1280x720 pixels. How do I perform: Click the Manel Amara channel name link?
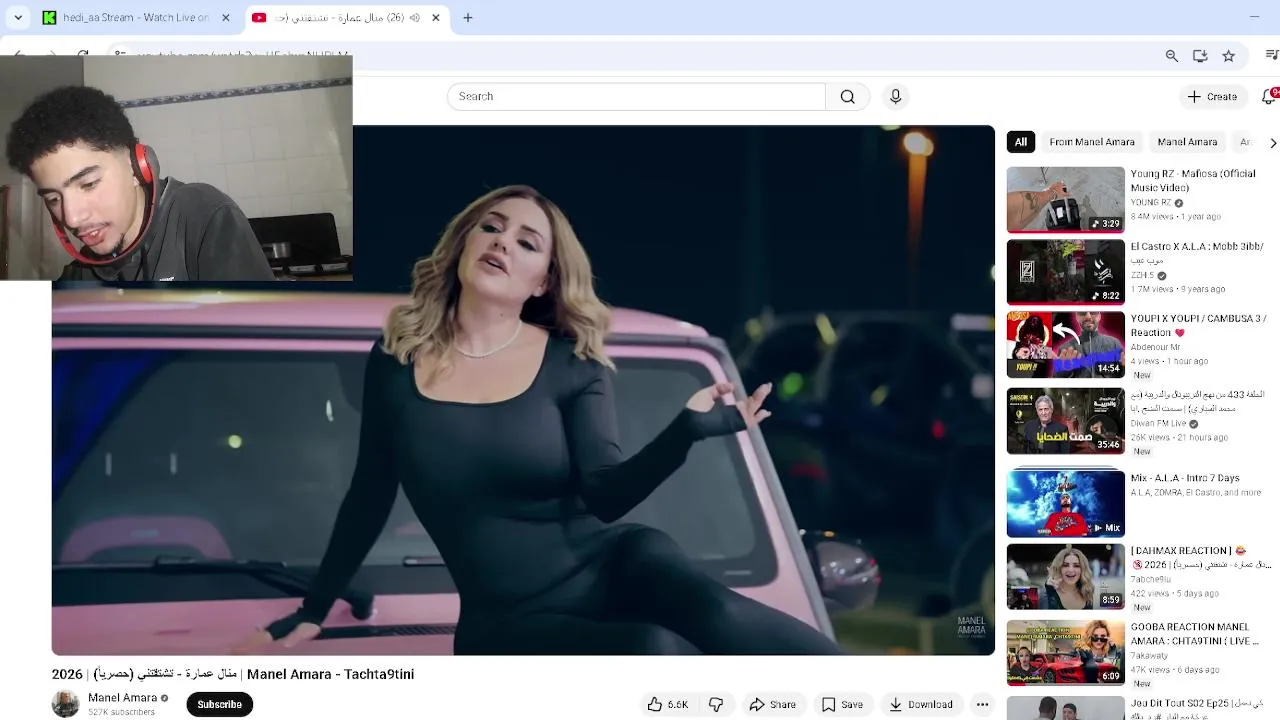point(122,697)
